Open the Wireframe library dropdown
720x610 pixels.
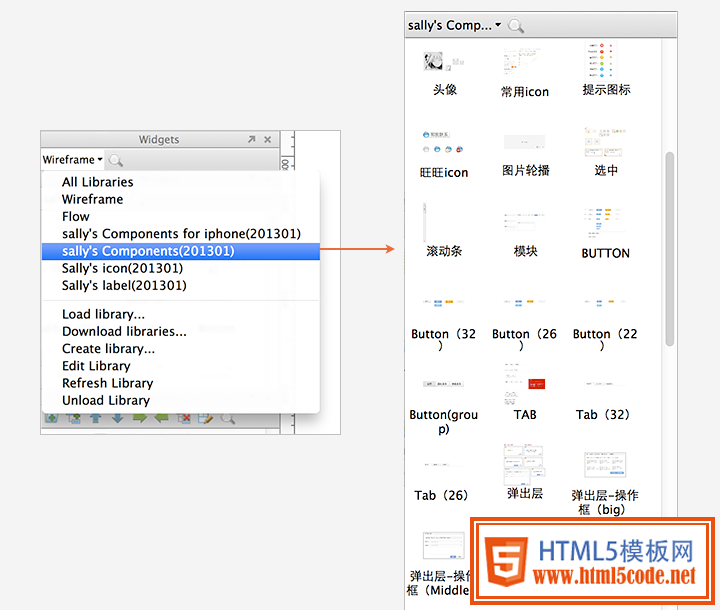coord(73,160)
